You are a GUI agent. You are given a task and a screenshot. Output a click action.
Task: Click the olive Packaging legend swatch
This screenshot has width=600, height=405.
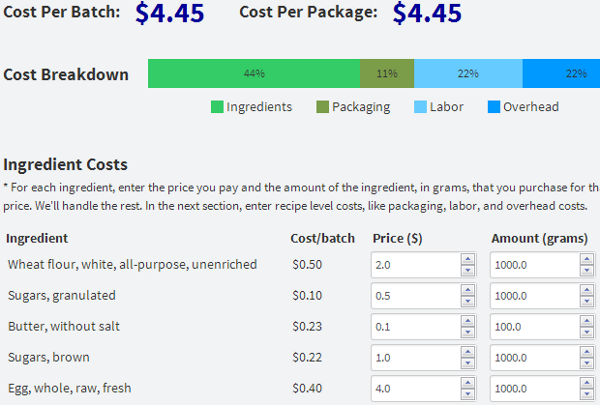tap(323, 107)
